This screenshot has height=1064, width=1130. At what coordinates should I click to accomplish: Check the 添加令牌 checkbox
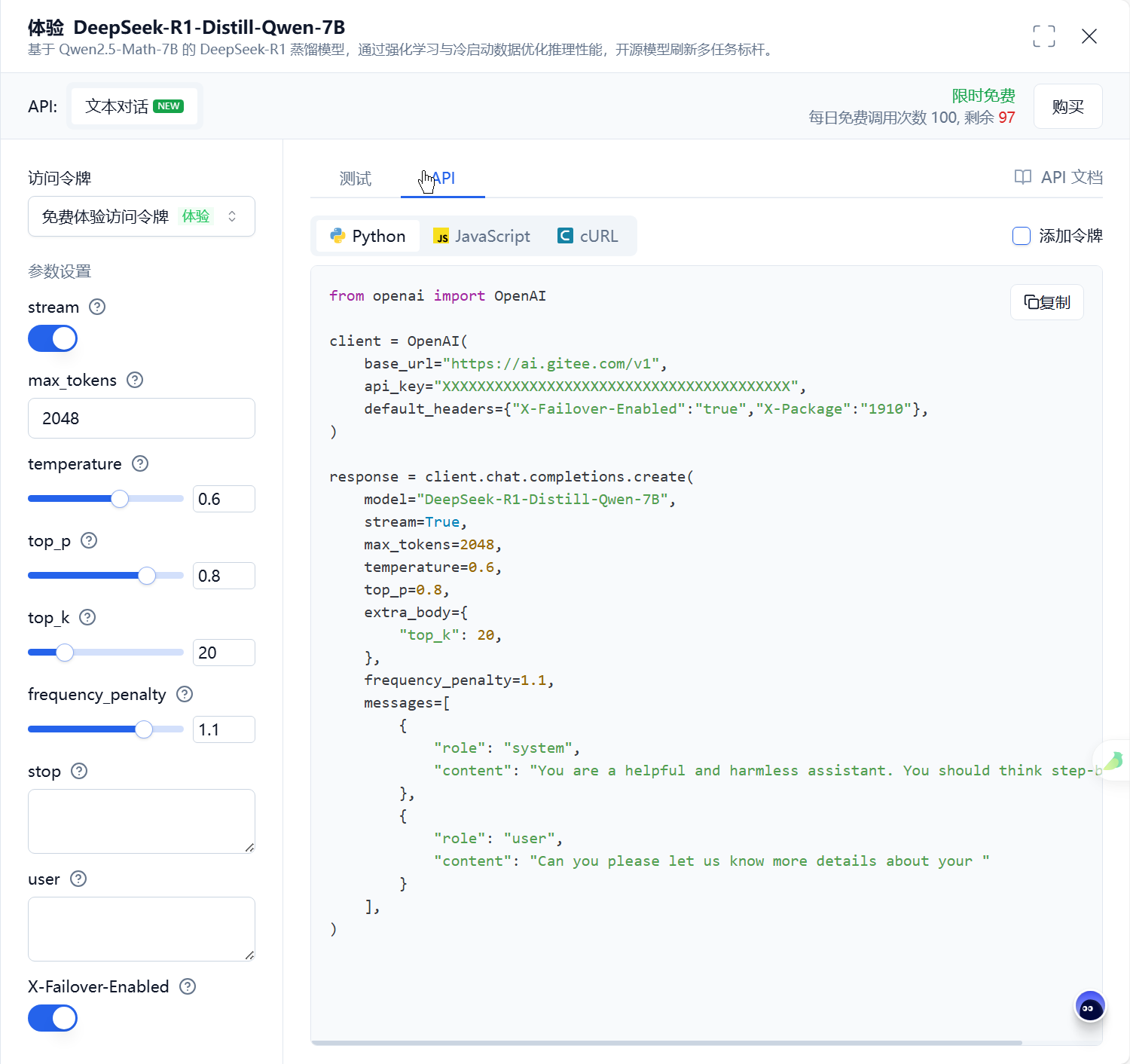(1022, 236)
